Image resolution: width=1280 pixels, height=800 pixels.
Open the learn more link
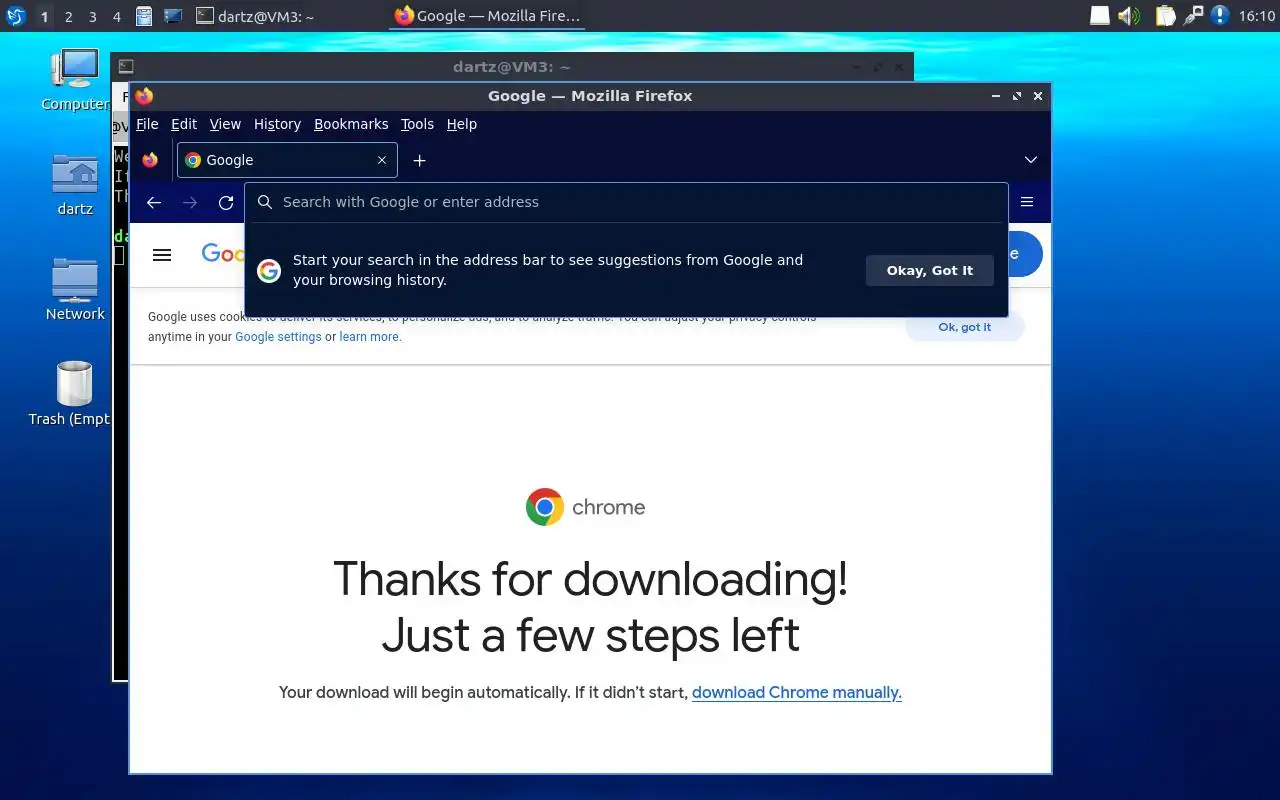click(369, 337)
